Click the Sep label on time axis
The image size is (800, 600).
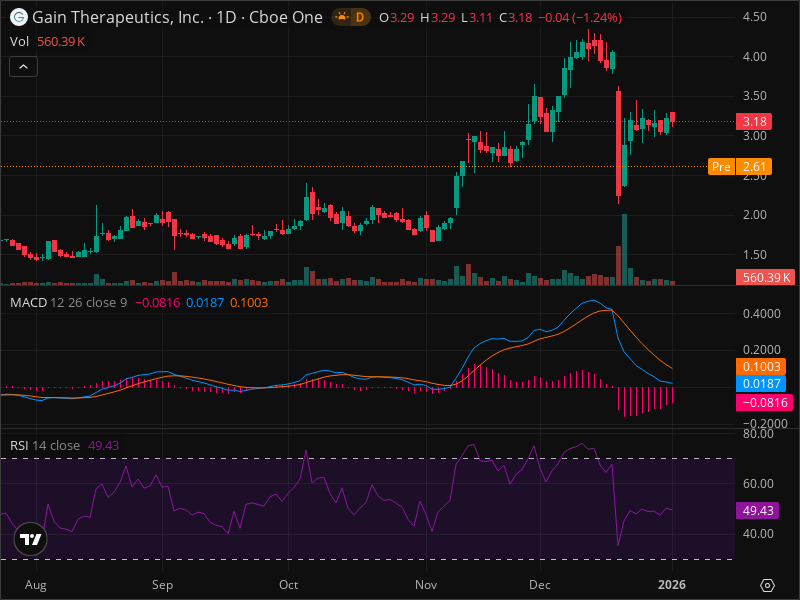[162, 585]
